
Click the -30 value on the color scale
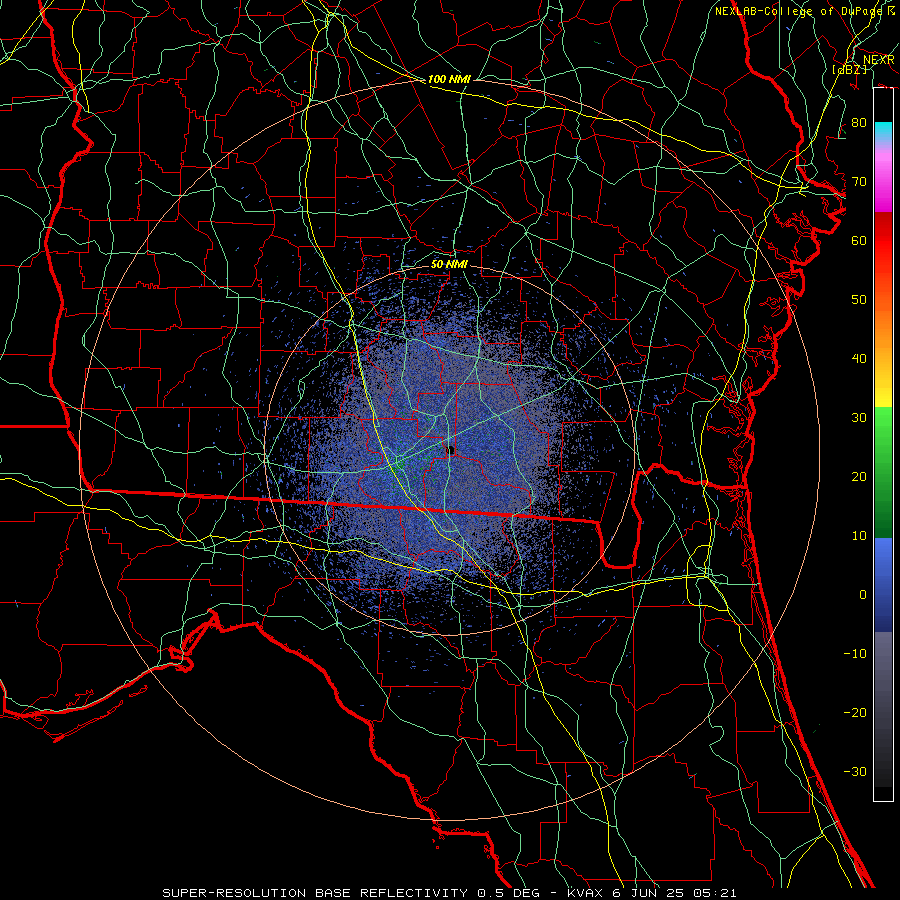(855, 772)
